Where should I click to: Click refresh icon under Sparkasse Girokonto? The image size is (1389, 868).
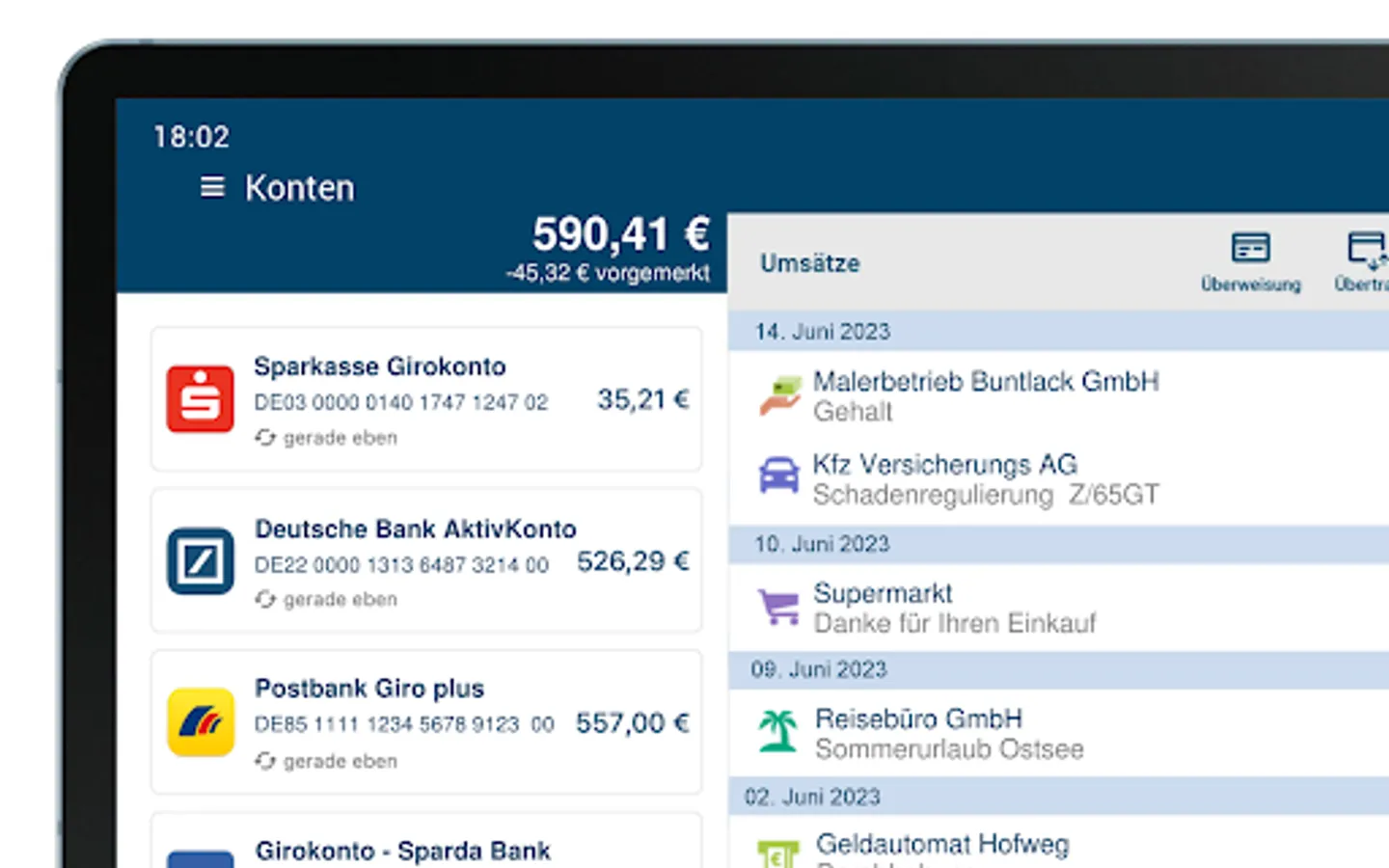point(265,438)
